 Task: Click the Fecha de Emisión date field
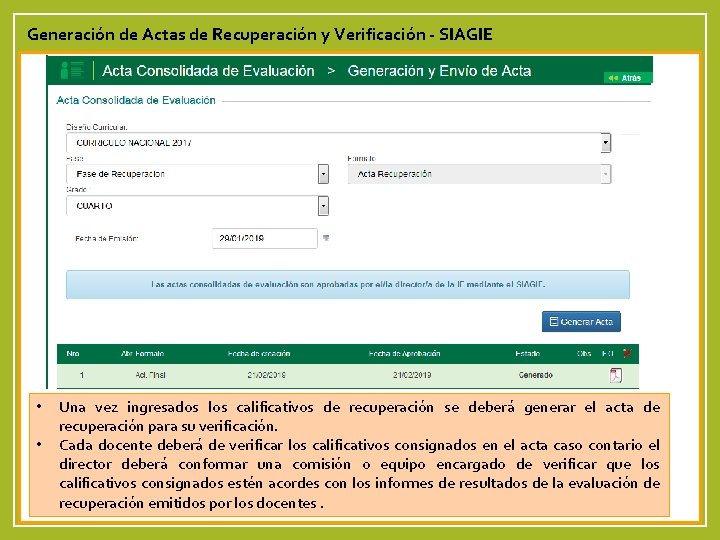point(264,238)
